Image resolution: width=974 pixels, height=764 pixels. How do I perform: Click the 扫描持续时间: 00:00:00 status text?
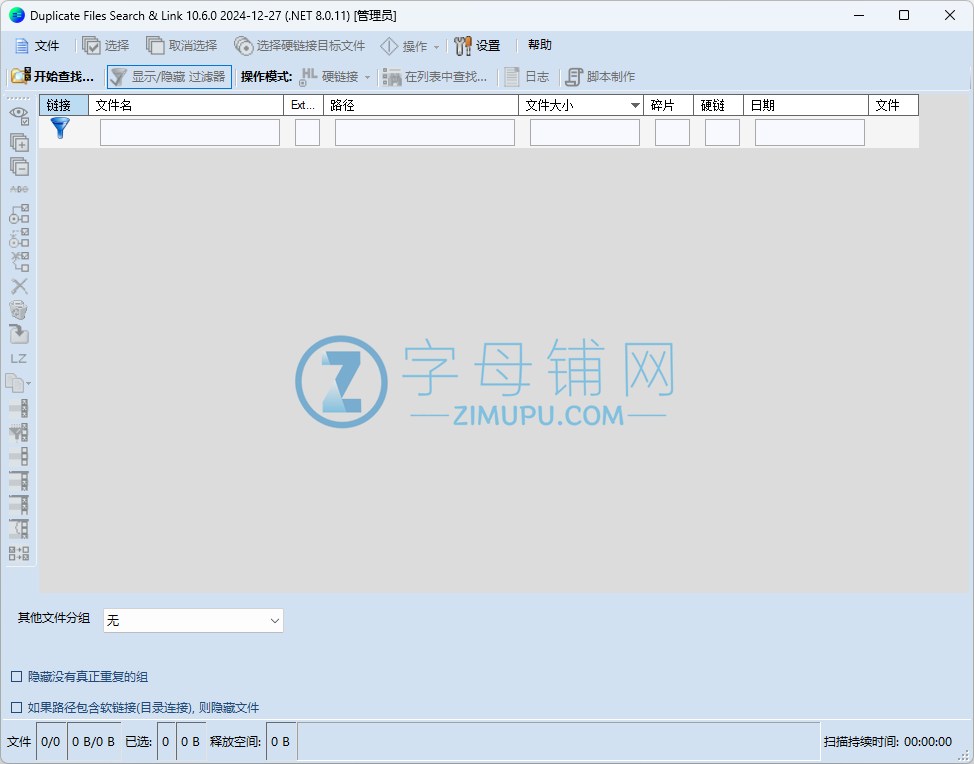coord(888,742)
